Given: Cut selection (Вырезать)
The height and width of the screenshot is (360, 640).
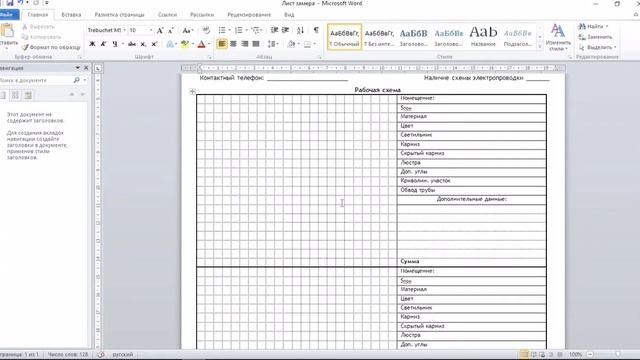Looking at the screenshot, I should (x=38, y=27).
